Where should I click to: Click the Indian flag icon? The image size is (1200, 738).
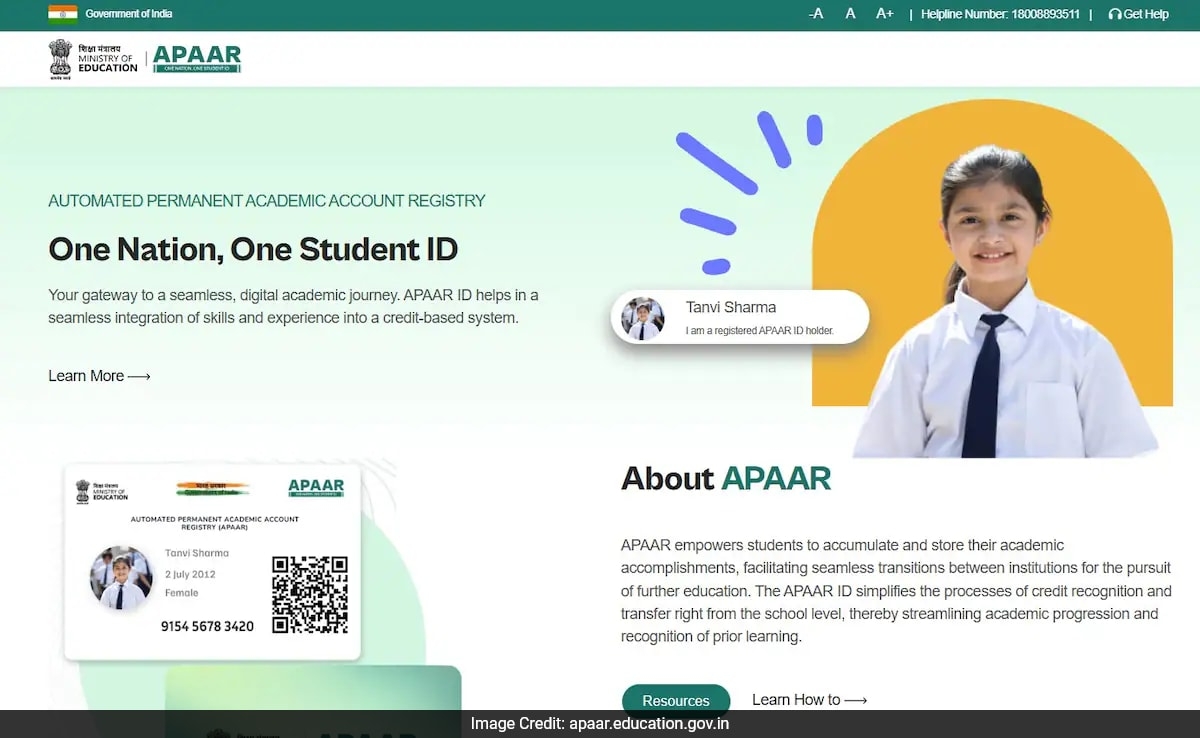[62, 14]
